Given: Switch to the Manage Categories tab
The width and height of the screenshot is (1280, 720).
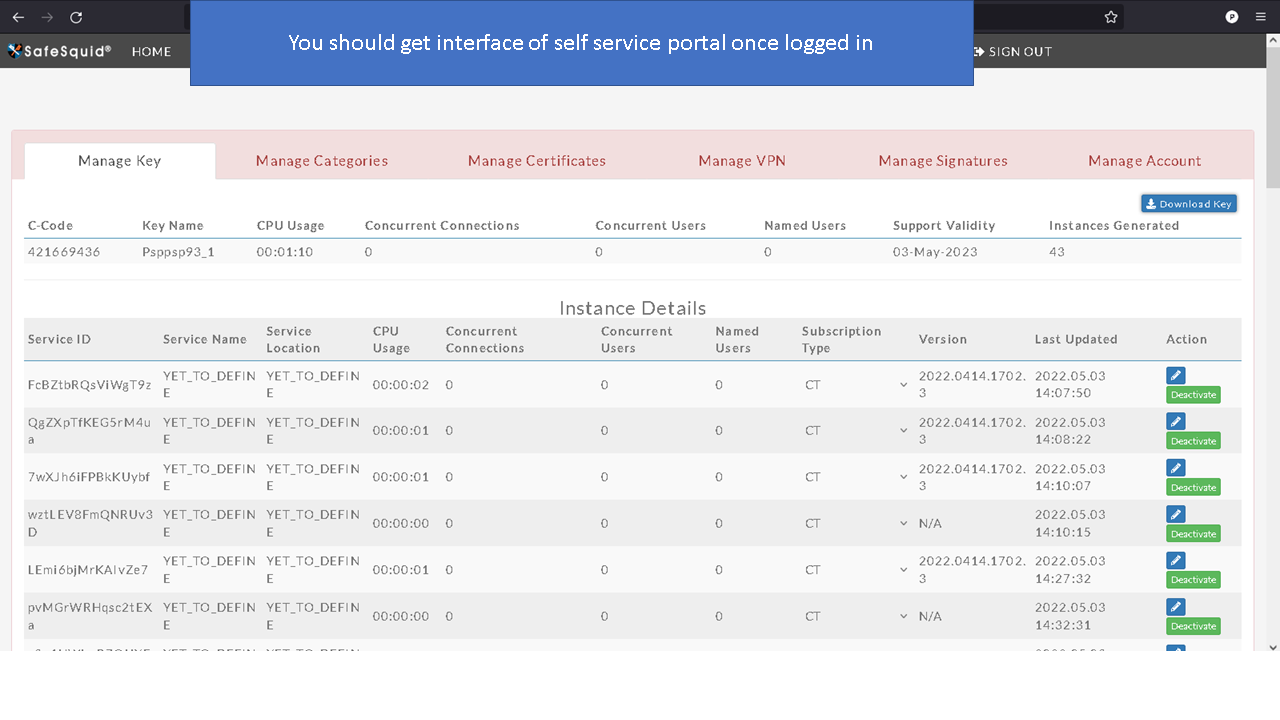Looking at the screenshot, I should 321,160.
